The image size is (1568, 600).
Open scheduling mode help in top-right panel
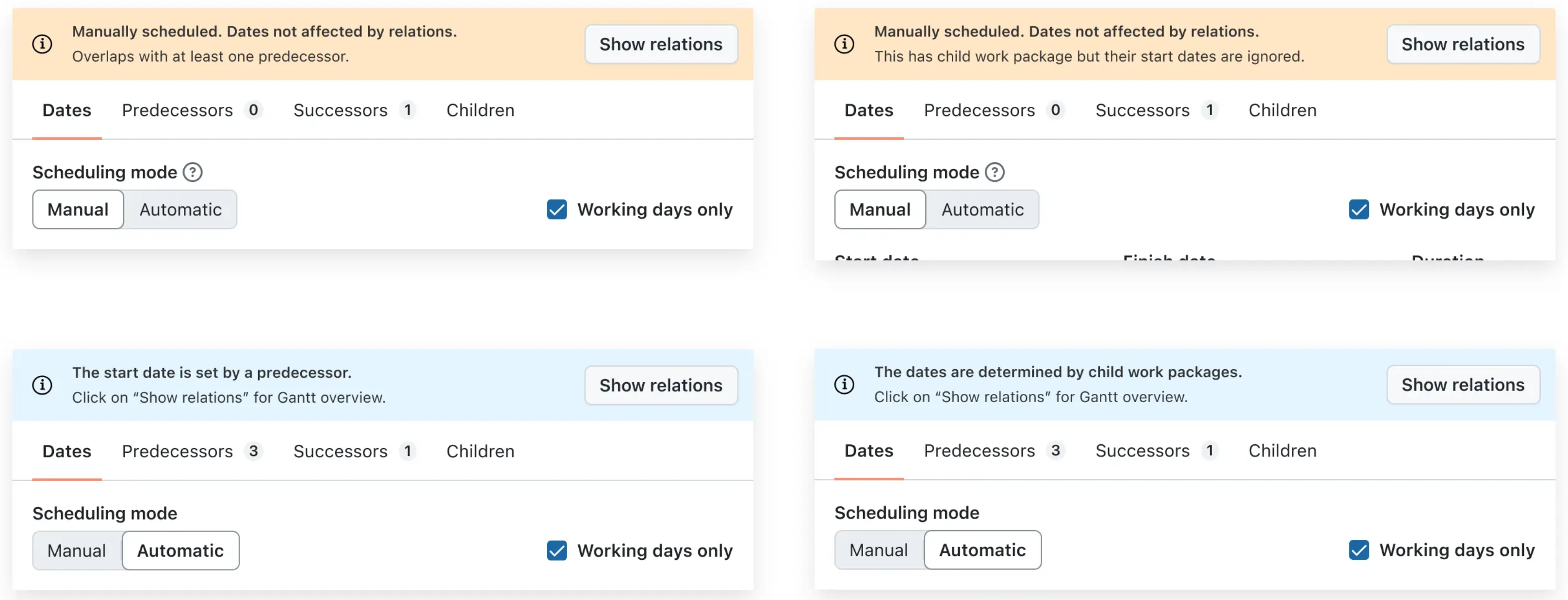(x=994, y=172)
